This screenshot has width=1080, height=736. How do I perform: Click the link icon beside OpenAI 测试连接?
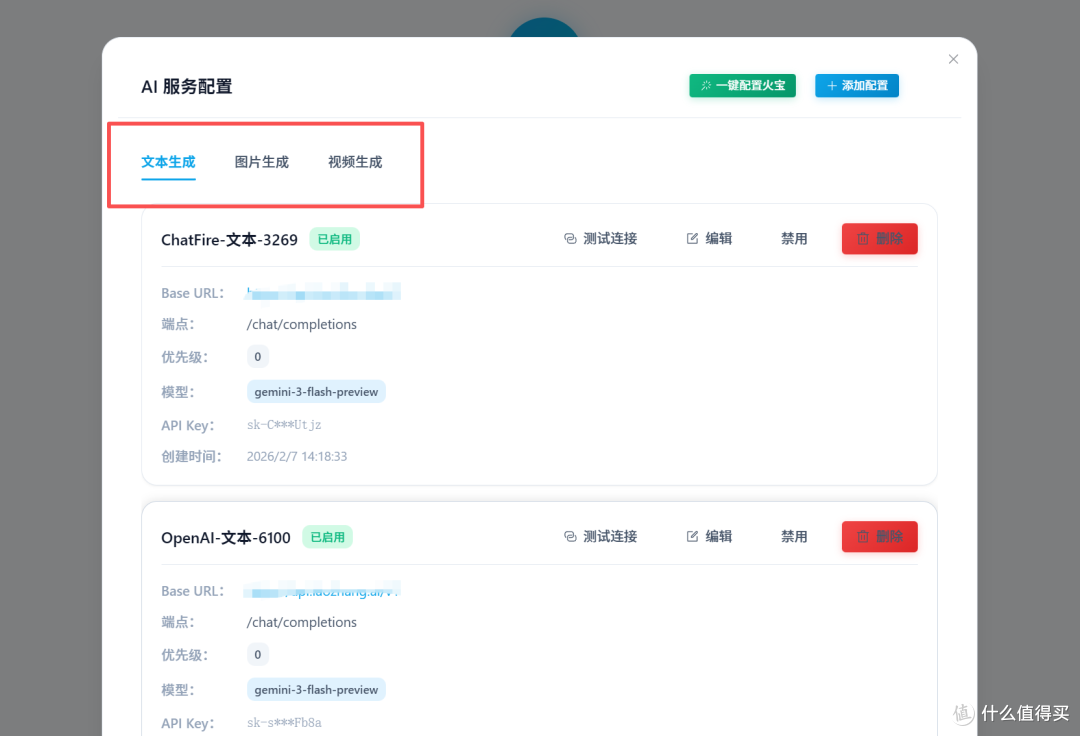tap(570, 536)
